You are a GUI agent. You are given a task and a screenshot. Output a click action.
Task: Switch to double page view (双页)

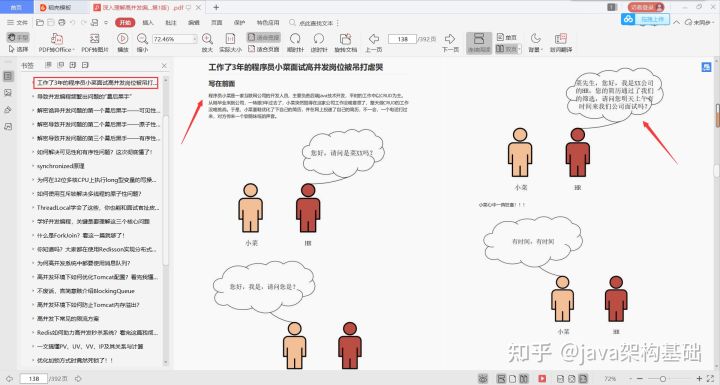[x=508, y=49]
